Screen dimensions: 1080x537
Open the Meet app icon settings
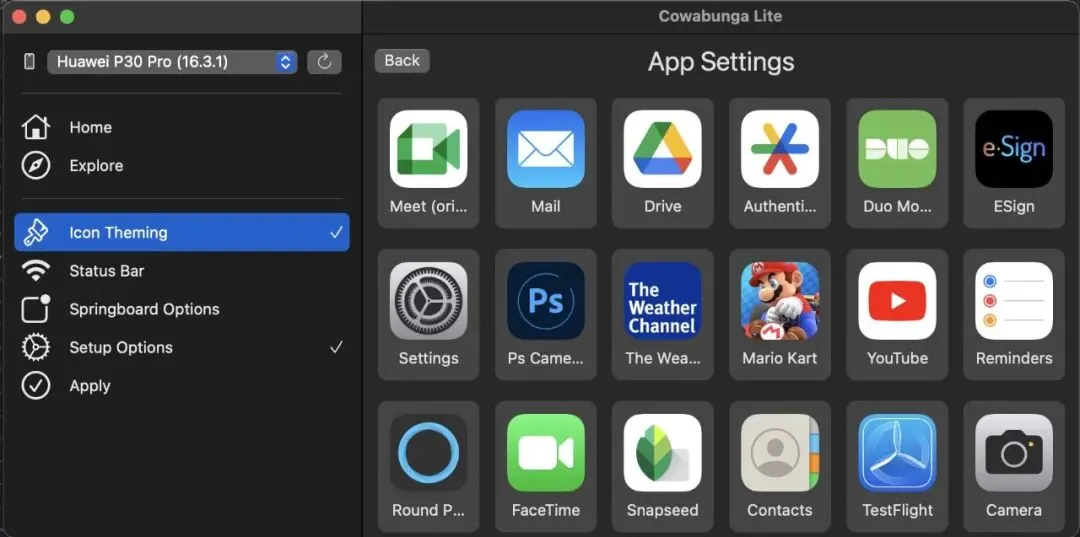428,149
